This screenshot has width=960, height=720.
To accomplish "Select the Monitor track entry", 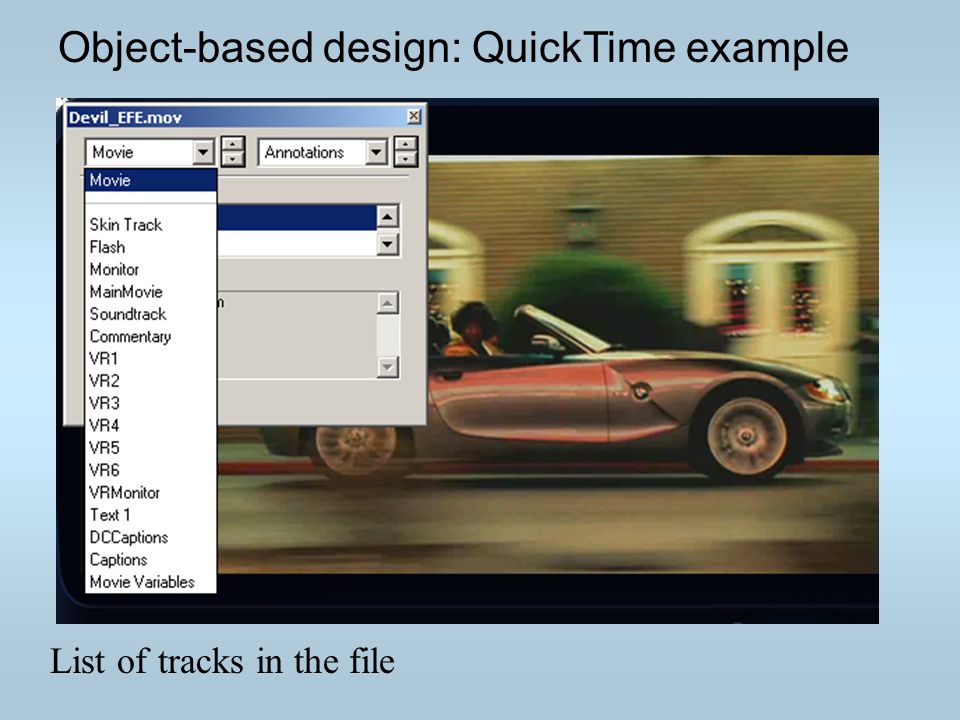I will pyautogui.click(x=151, y=269).
